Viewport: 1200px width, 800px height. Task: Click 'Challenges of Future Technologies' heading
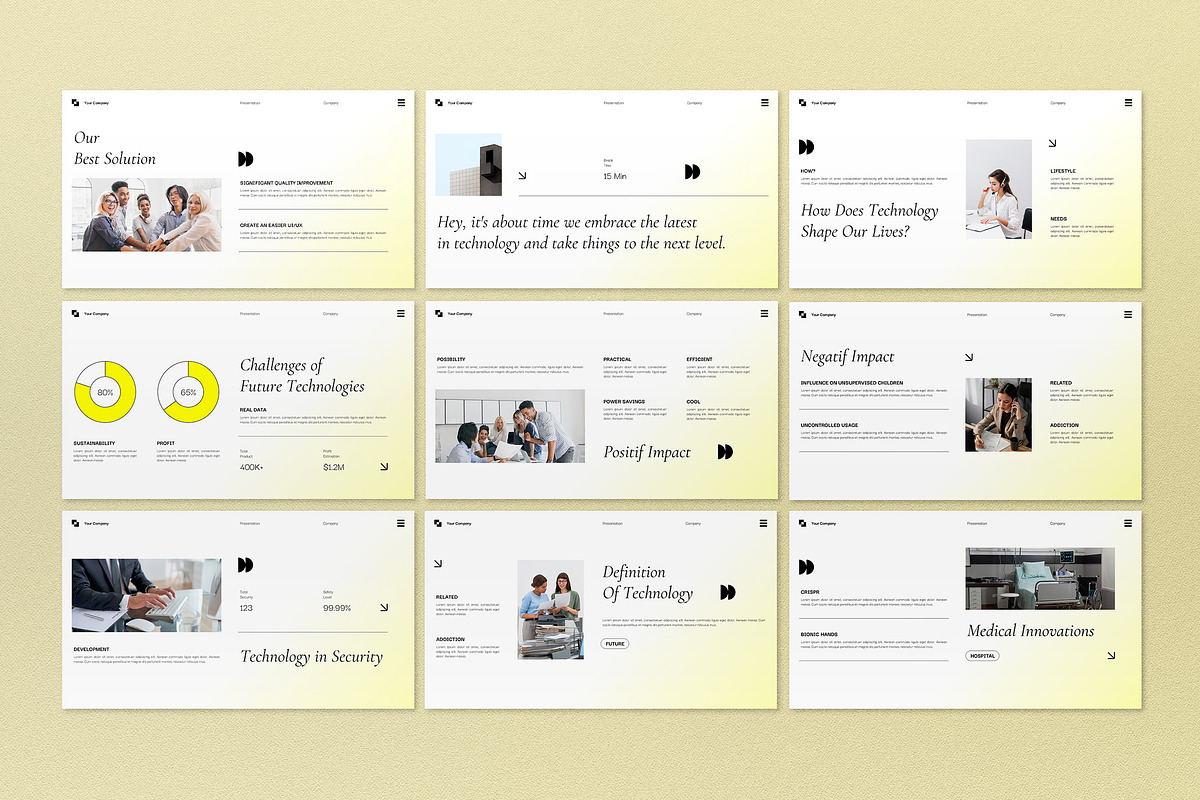pos(302,376)
